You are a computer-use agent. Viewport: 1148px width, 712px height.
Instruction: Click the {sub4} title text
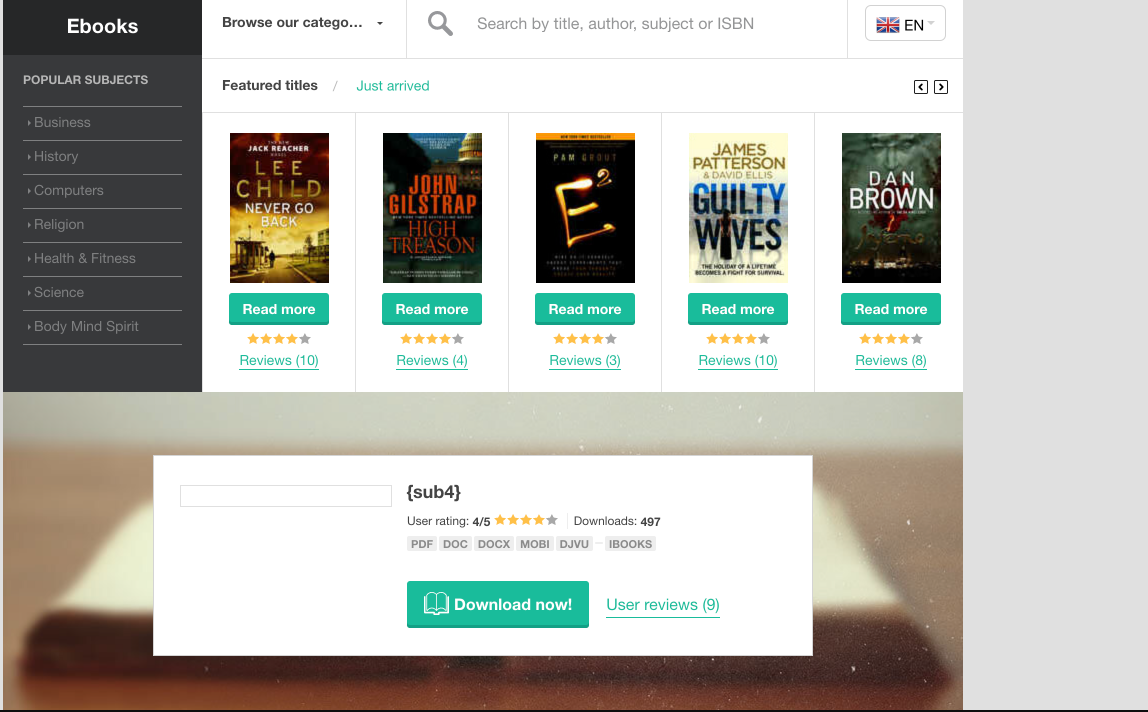point(433,492)
